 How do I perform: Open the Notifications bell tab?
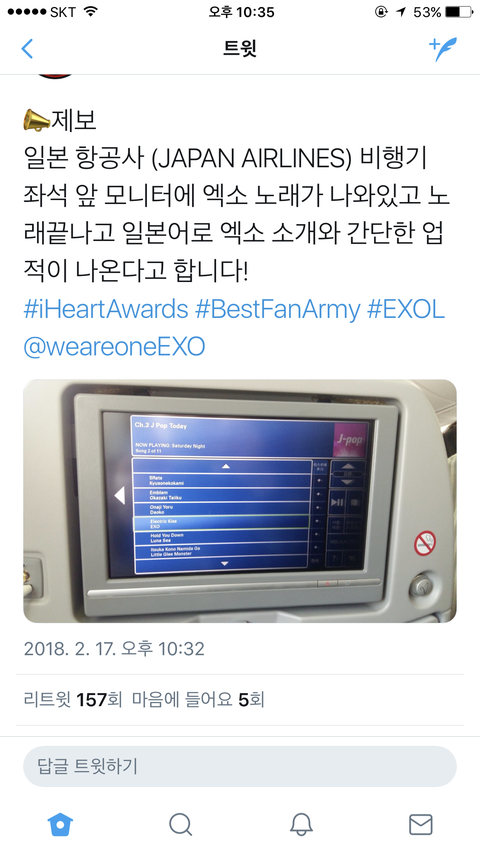[301, 824]
